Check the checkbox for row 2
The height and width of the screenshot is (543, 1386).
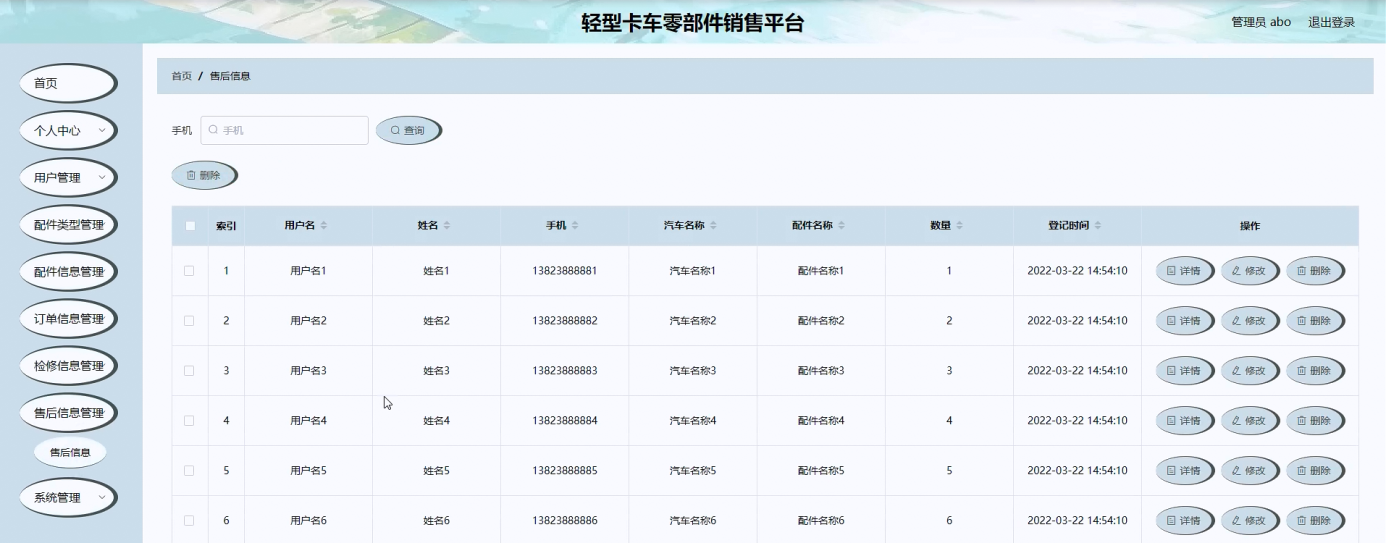[x=189, y=321]
